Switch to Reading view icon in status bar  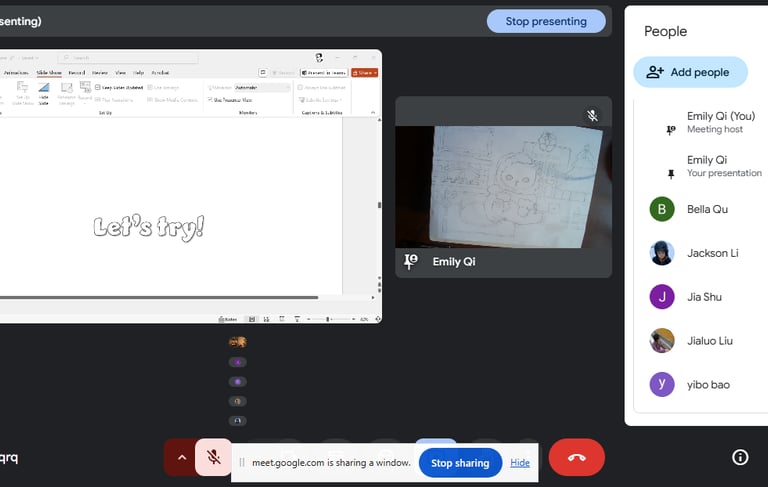click(282, 319)
